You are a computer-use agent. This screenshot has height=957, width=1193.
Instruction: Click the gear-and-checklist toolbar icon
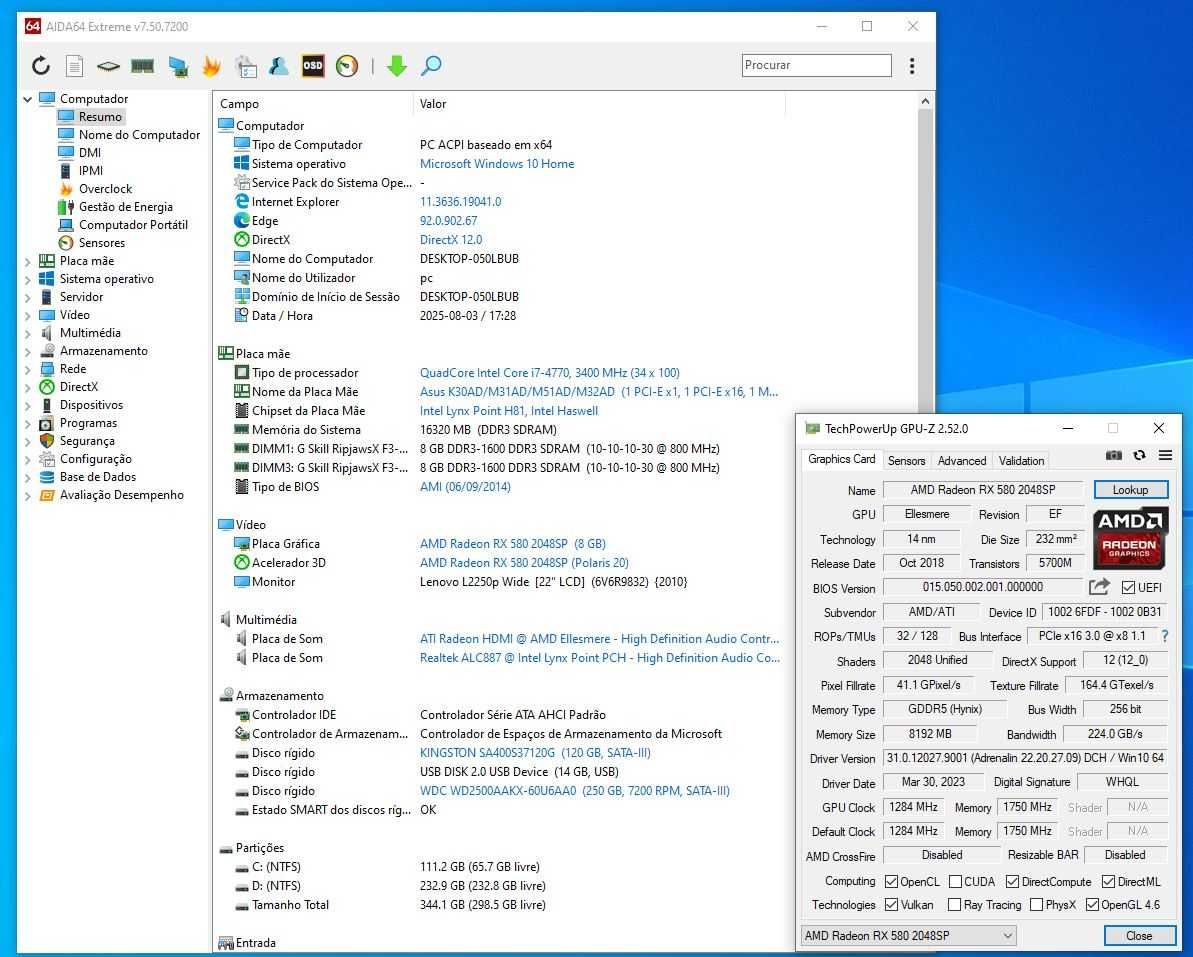tap(246, 66)
